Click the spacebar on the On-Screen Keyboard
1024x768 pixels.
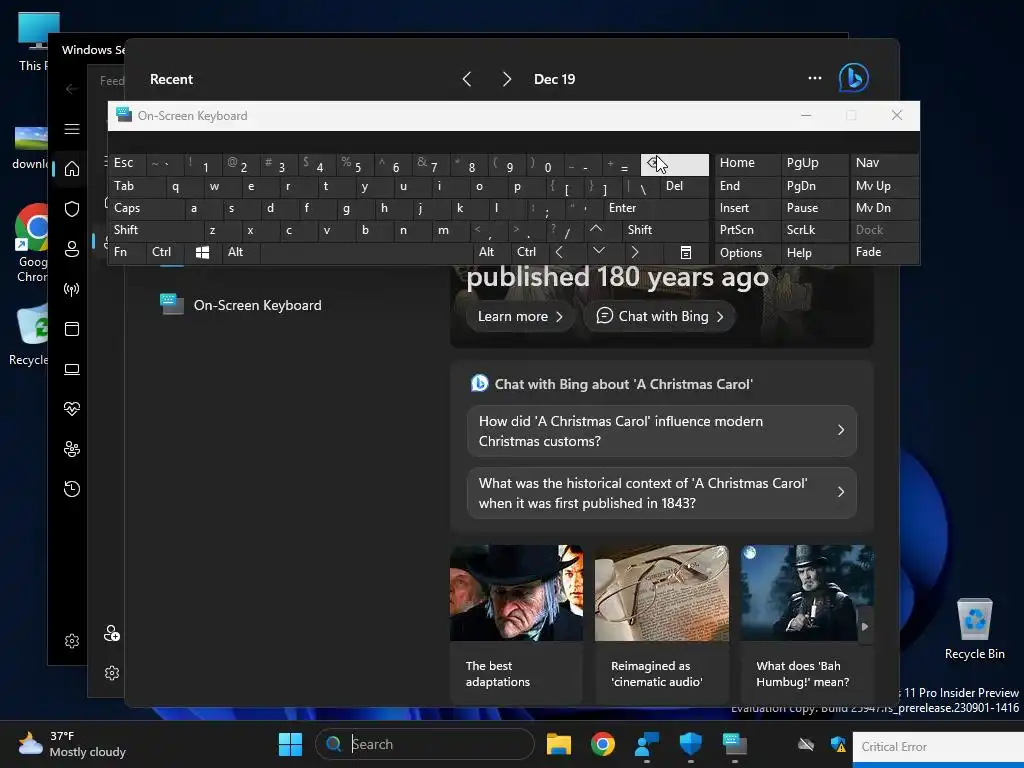pyautogui.click(x=366, y=252)
